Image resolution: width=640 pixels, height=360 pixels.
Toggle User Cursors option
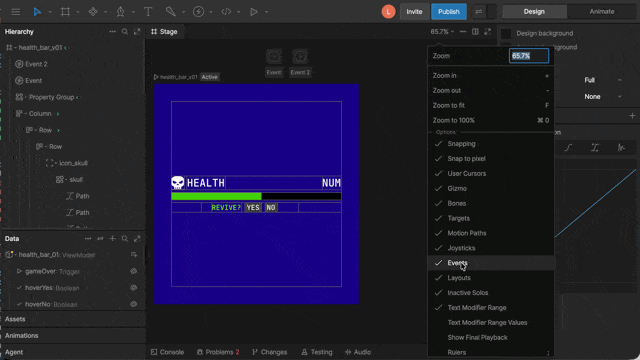tap(491, 173)
